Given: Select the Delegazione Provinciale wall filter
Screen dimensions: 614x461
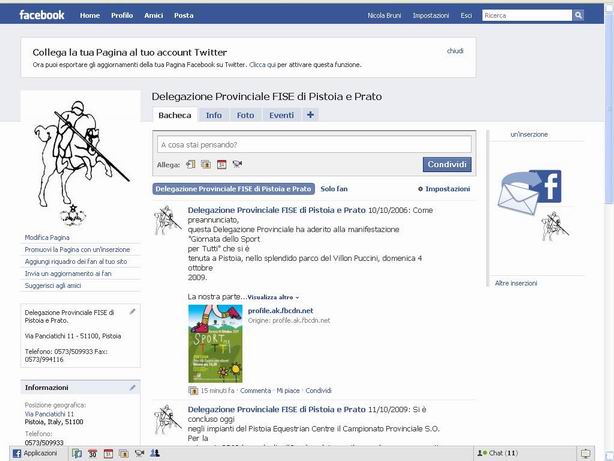Looking at the screenshot, I should point(233,189).
